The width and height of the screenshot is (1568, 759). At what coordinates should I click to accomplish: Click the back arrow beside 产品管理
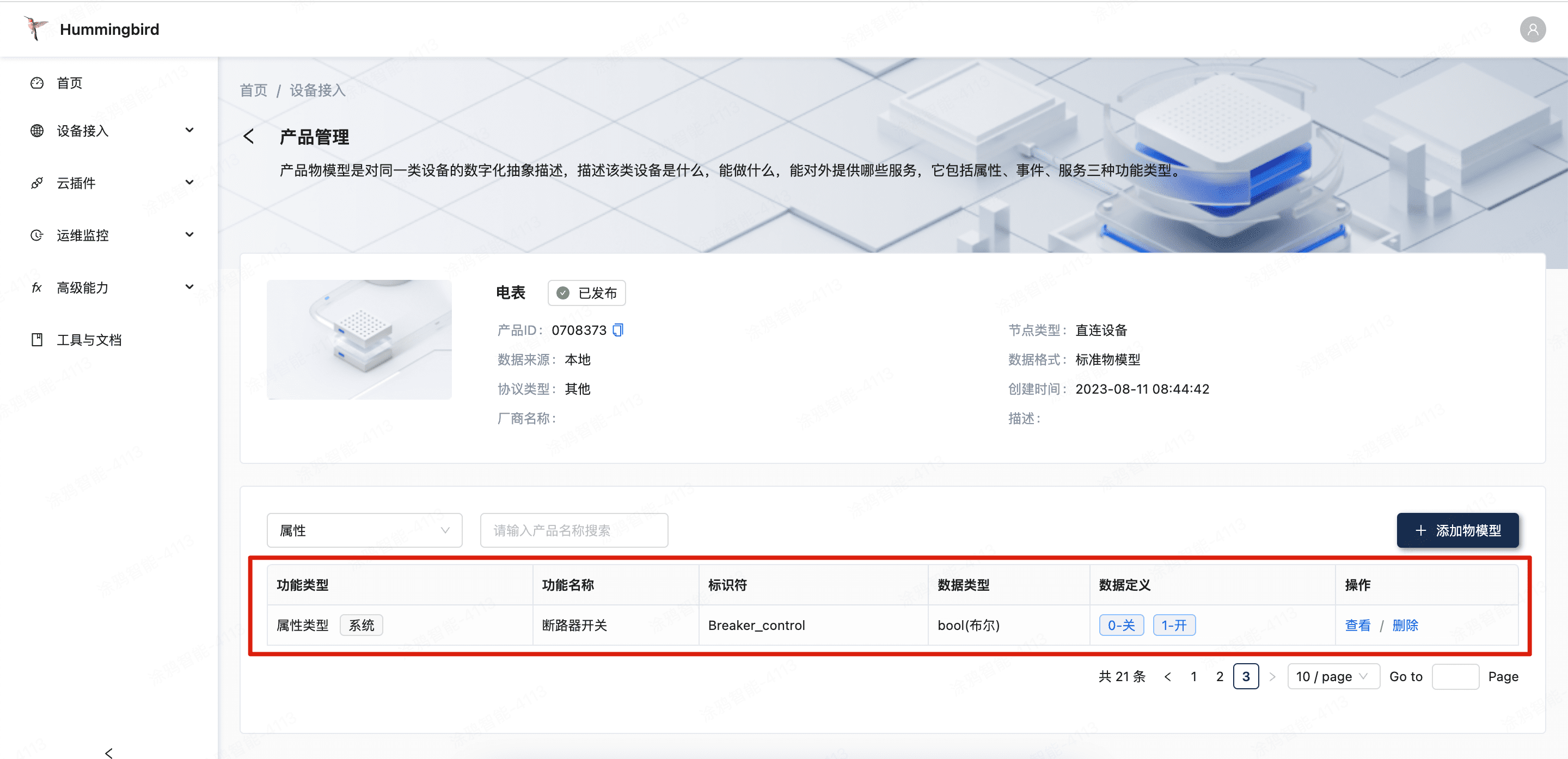click(249, 136)
